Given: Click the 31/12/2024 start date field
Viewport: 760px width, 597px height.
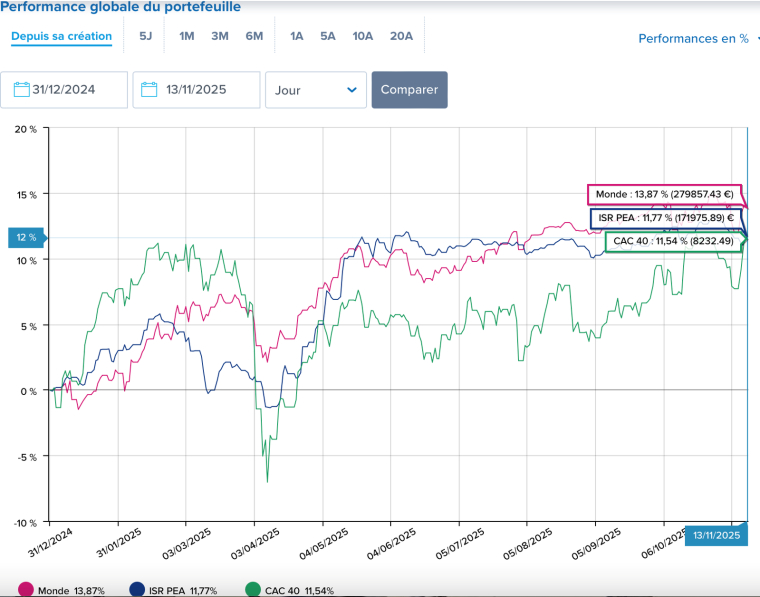Looking at the screenshot, I should (75, 90).
